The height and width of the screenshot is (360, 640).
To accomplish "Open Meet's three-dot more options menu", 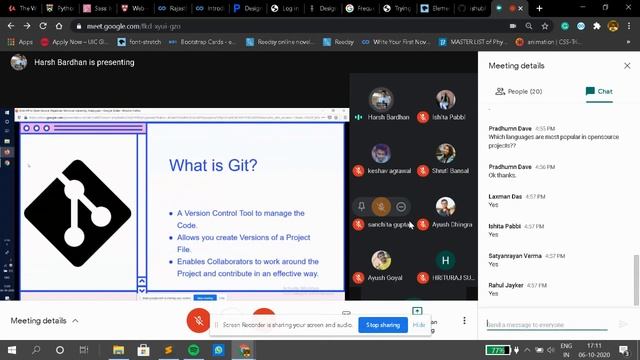I will tap(464, 321).
